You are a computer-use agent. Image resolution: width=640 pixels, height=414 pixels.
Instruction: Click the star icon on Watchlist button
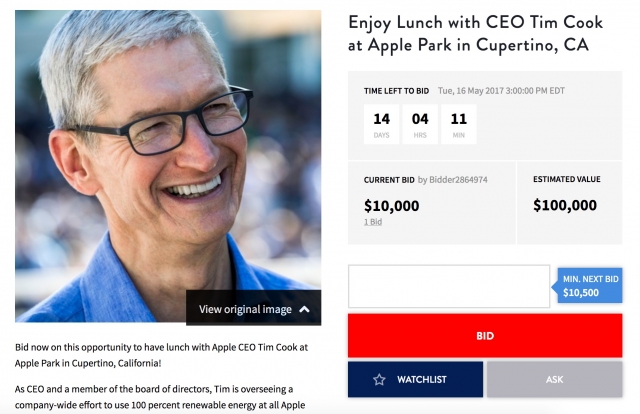379,380
